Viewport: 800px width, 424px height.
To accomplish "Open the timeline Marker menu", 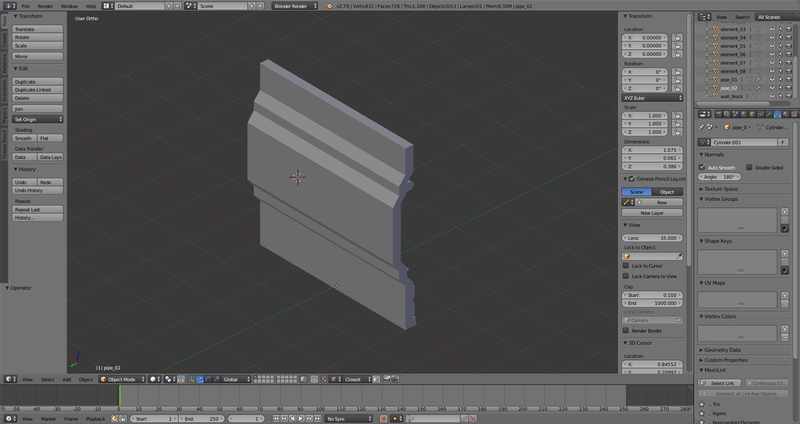I will click(x=48, y=418).
